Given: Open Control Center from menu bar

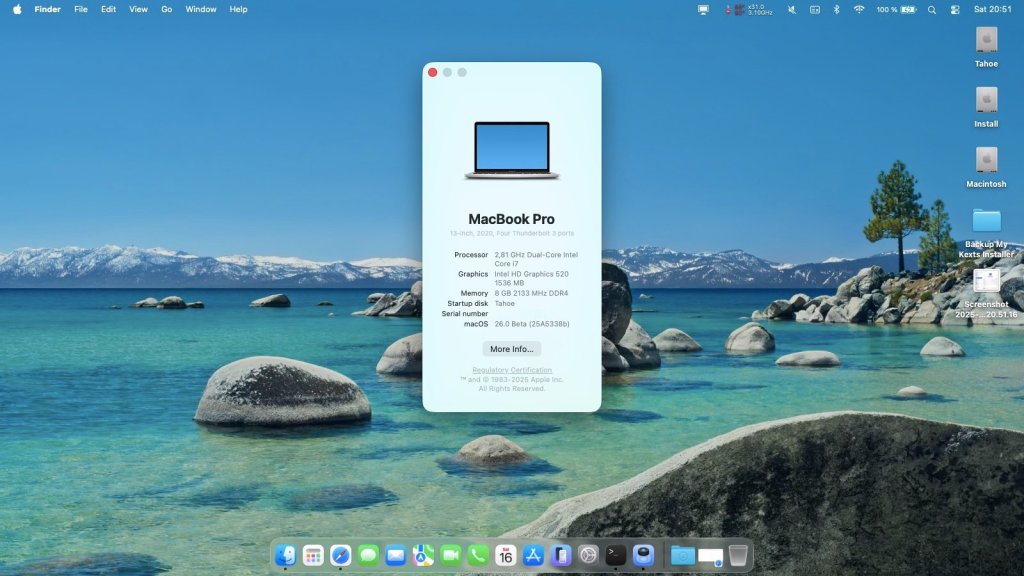Looking at the screenshot, I should (954, 9).
